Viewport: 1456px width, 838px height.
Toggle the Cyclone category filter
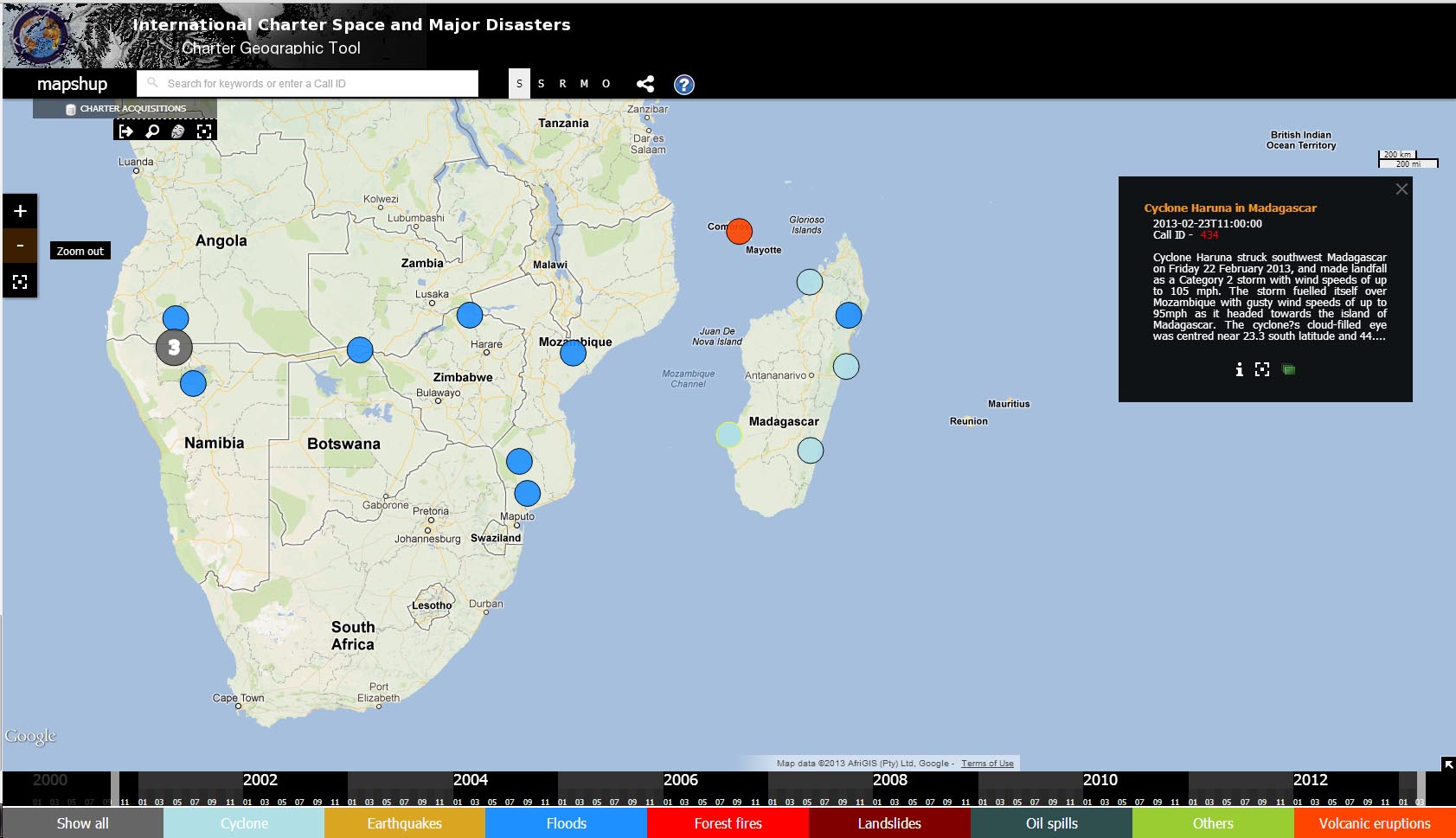[244, 823]
